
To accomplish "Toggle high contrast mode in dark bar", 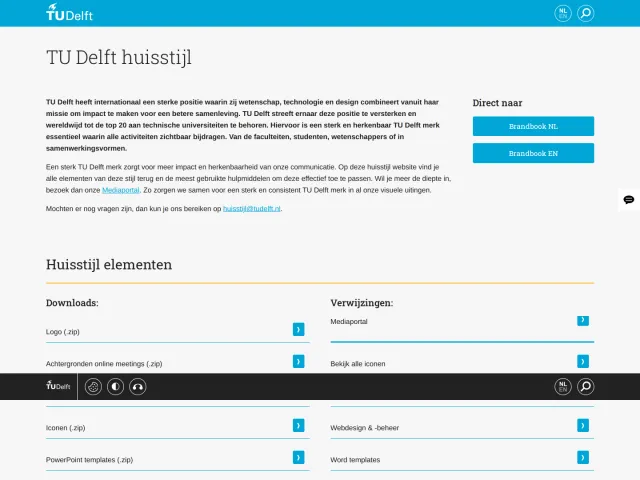I will 116,387.
